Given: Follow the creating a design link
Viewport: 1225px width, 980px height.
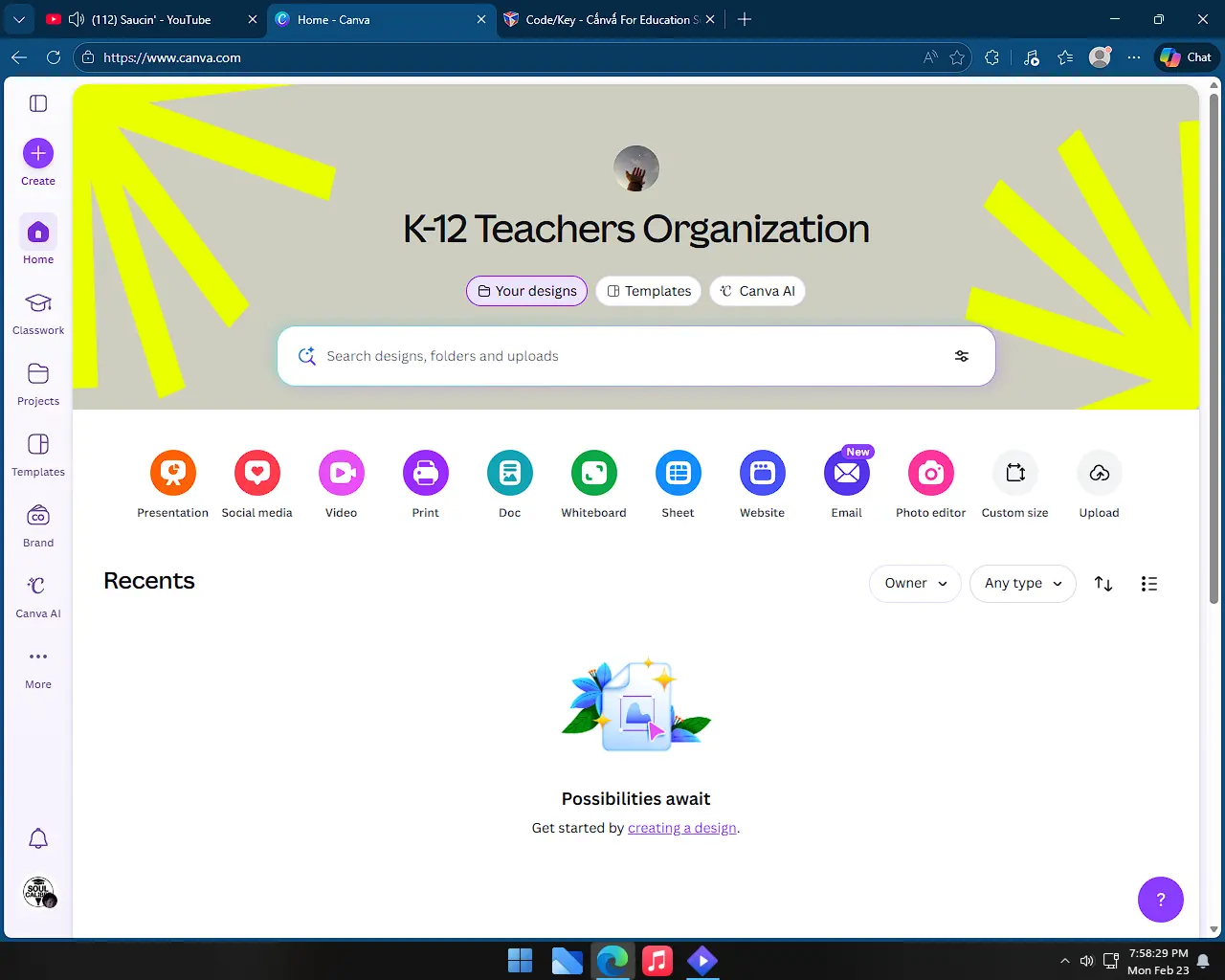Looking at the screenshot, I should tap(682, 828).
